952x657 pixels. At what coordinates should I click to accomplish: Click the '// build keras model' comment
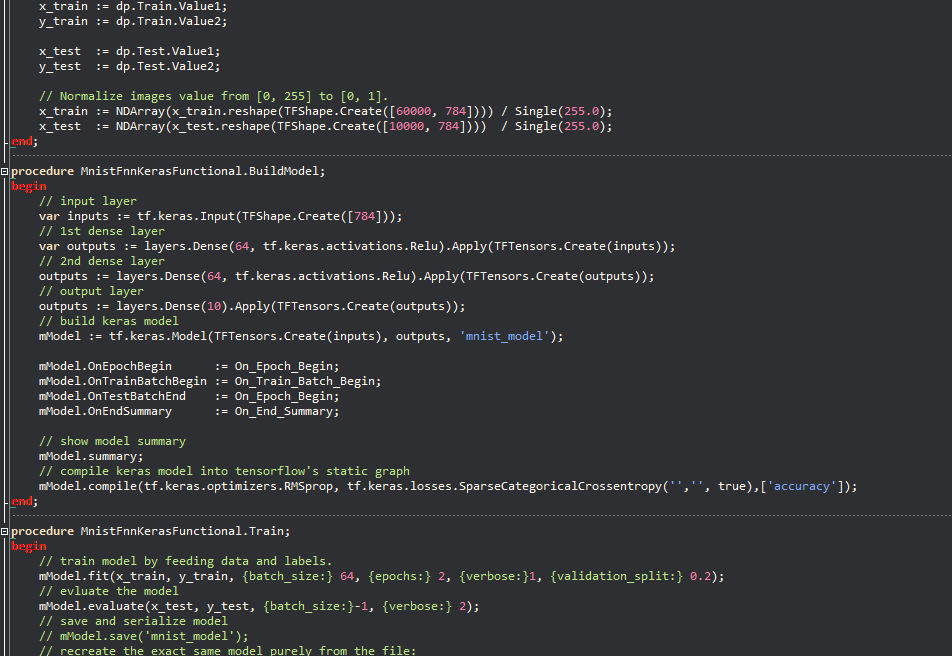pos(109,321)
